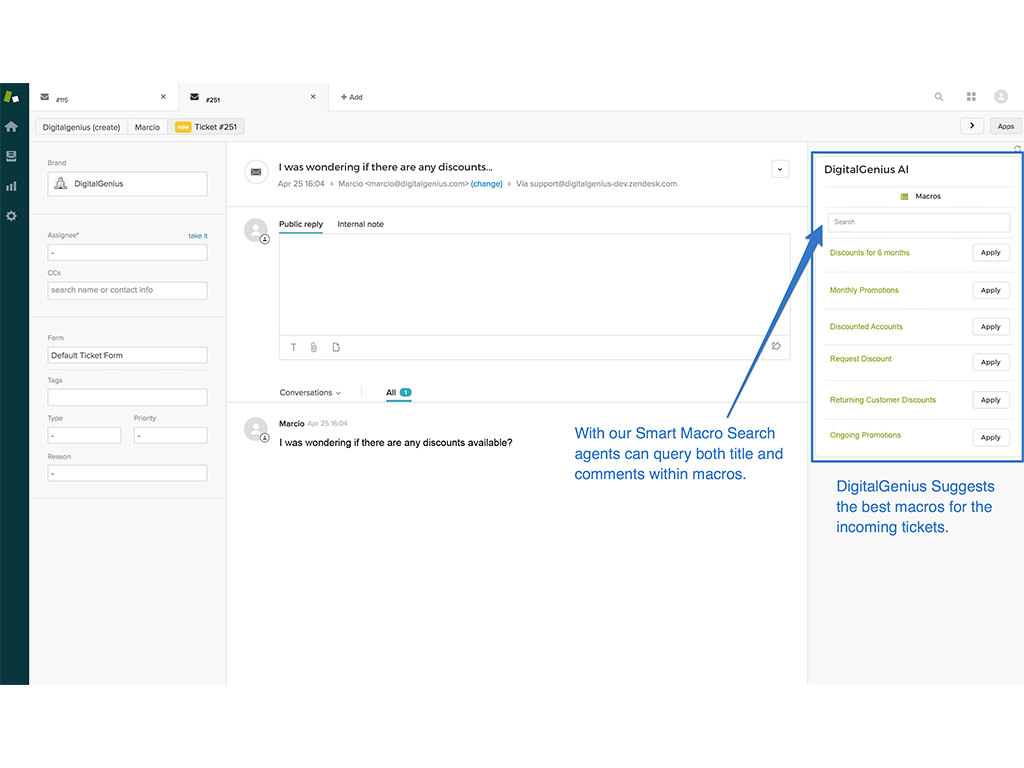
Task: Open the Type dropdown field
Action: (84, 436)
